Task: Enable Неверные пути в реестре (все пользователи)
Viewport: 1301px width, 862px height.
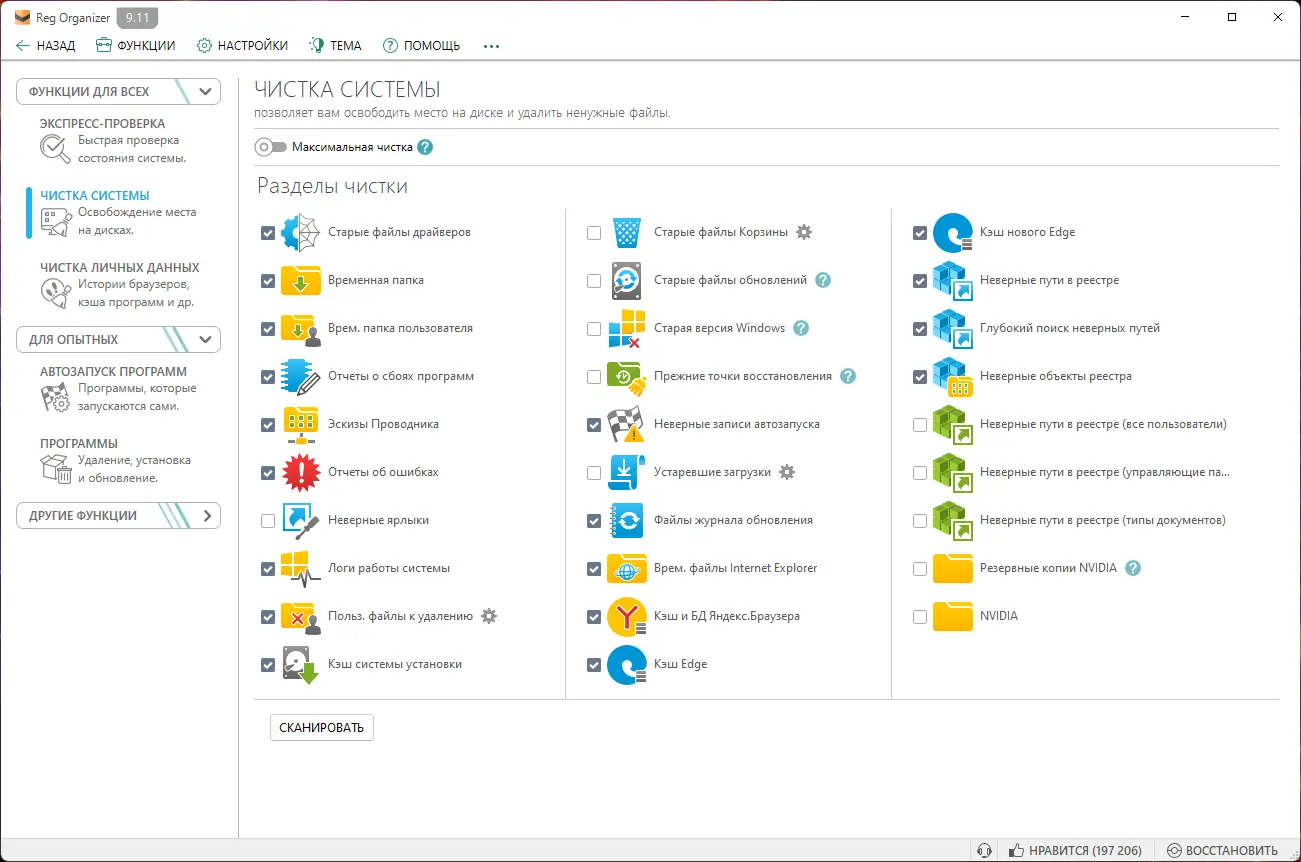Action: coord(920,425)
